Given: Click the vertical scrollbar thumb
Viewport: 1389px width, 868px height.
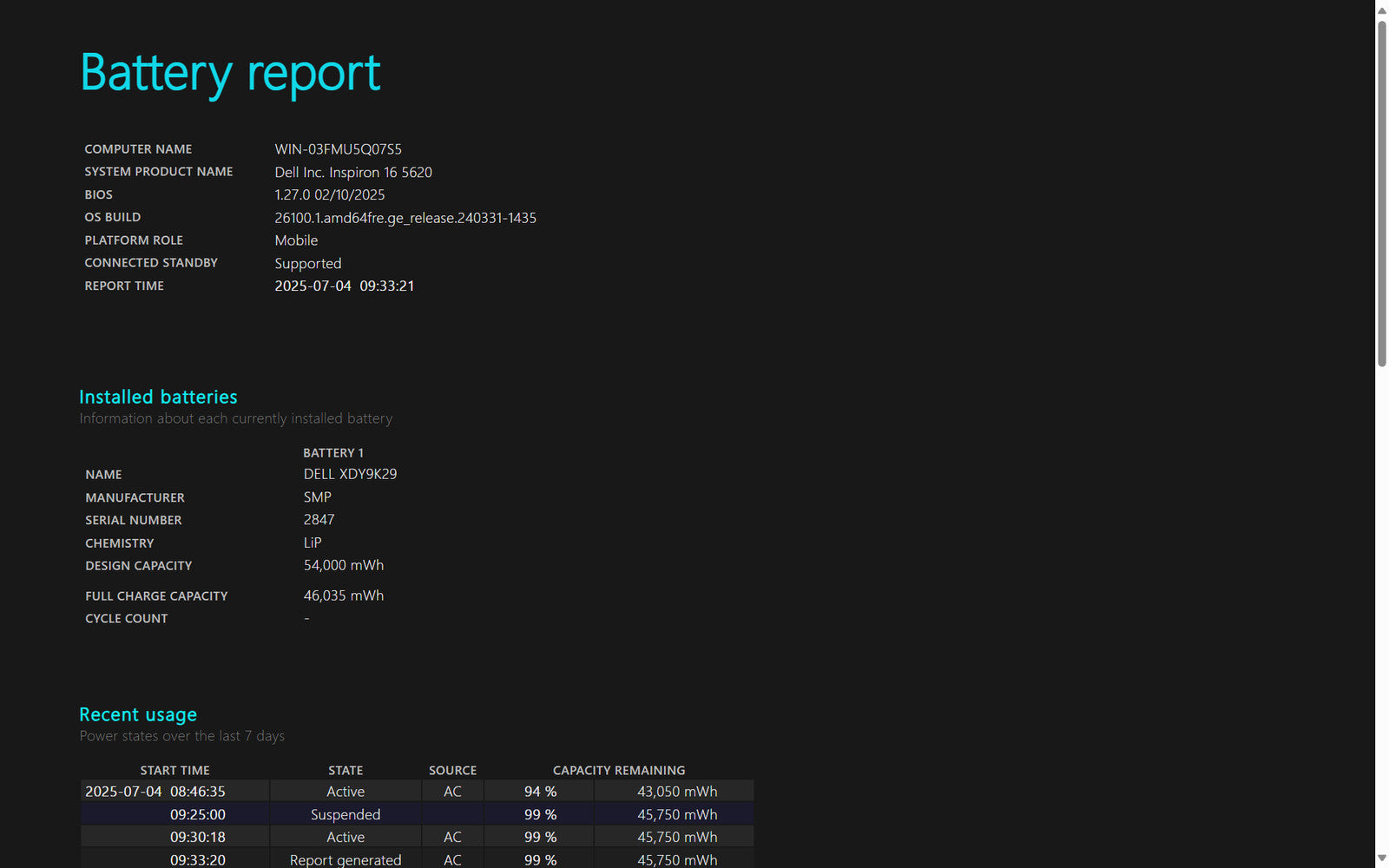Looking at the screenshot, I should pos(1381,193).
